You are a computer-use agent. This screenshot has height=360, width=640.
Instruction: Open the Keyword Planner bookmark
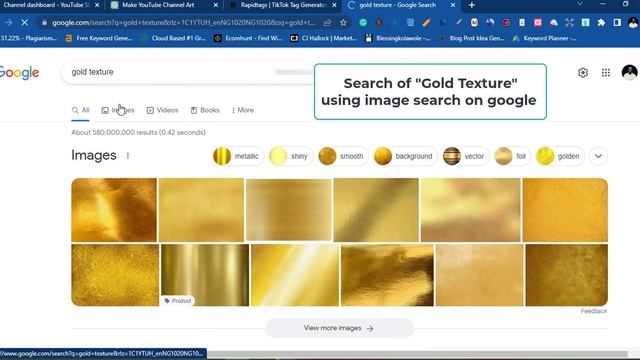[545, 38]
